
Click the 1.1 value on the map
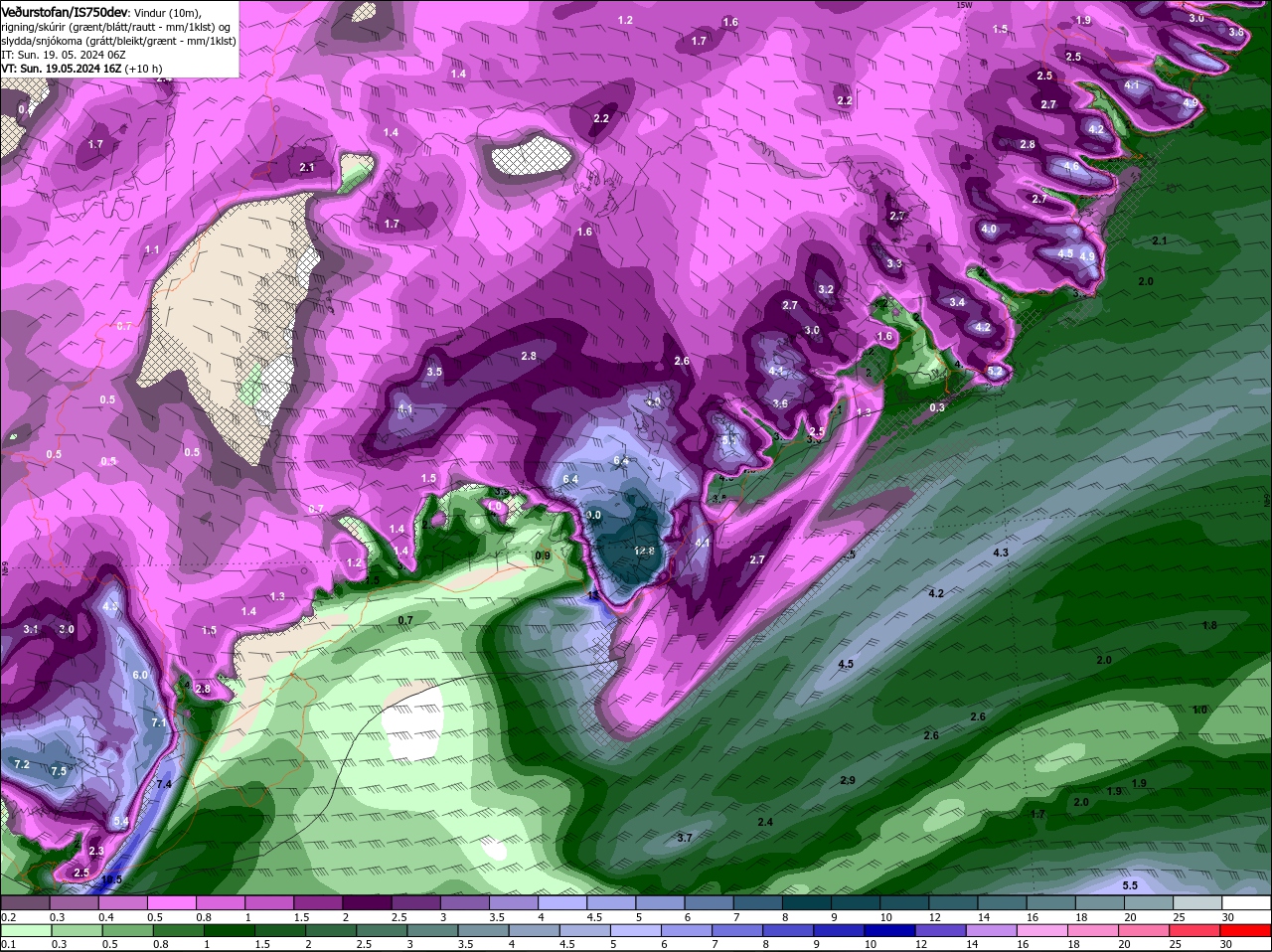coord(152,248)
